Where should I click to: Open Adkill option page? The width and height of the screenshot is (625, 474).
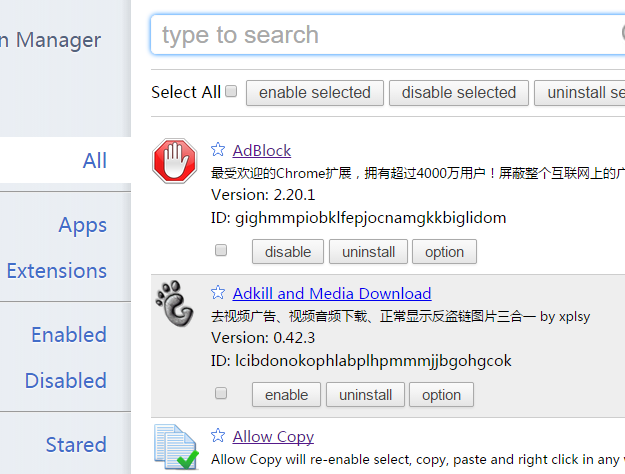(442, 395)
